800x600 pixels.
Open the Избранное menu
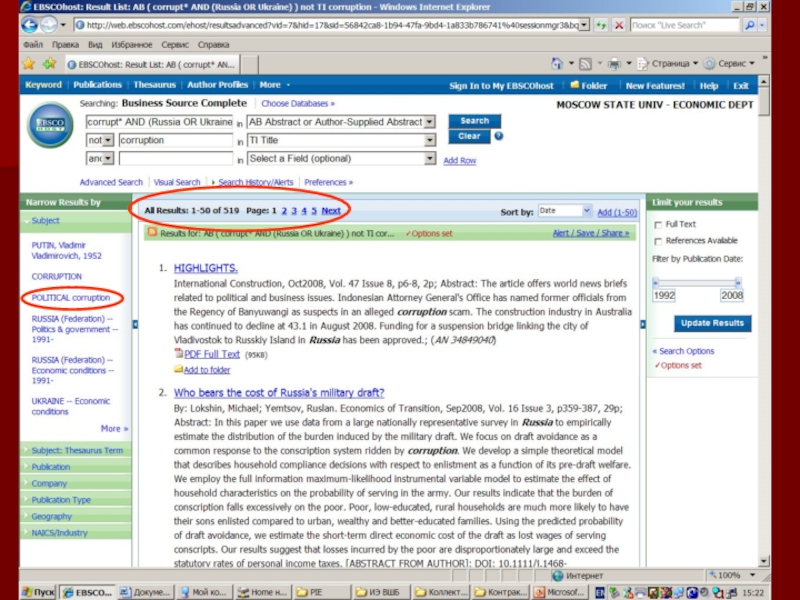click(131, 45)
